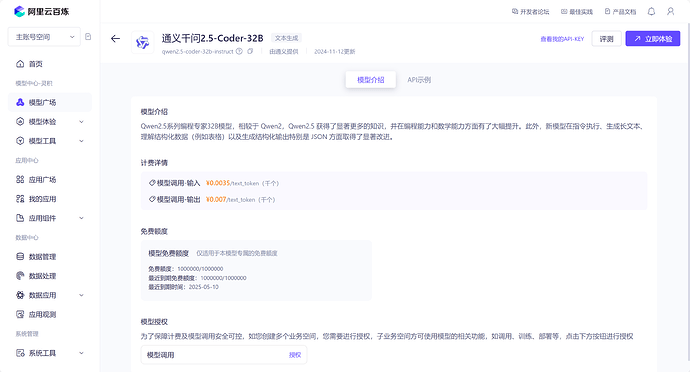Screen dimensions: 690x372
Task: Go back with the left arrow
Action: [x=115, y=39]
